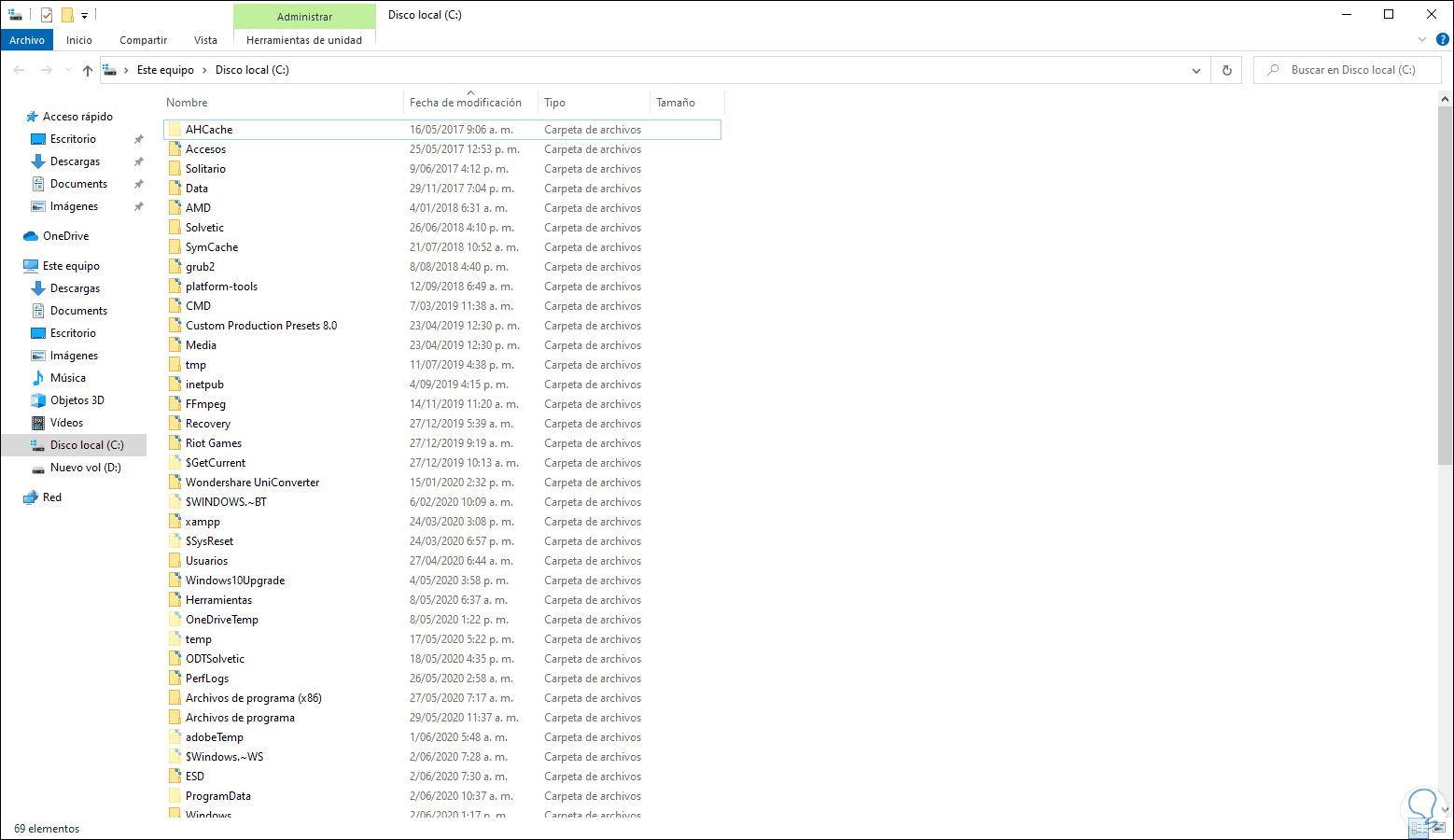
Task: Open the Archivo menu
Action: 27,40
